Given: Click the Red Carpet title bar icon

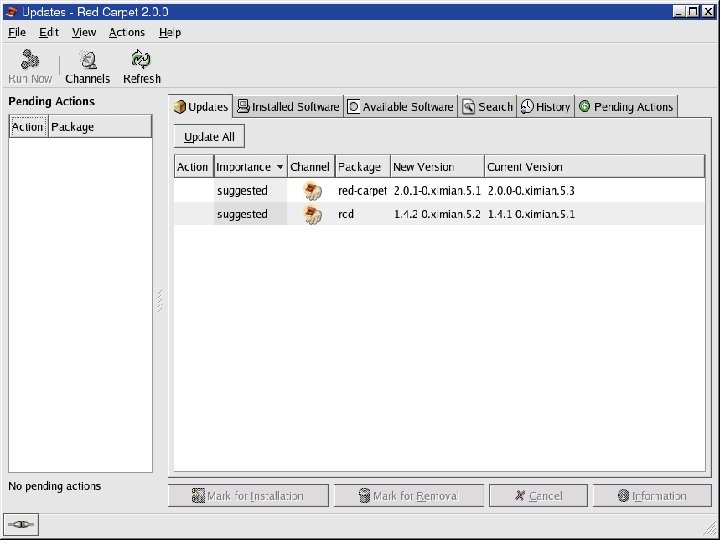Looking at the screenshot, I should tap(12, 12).
